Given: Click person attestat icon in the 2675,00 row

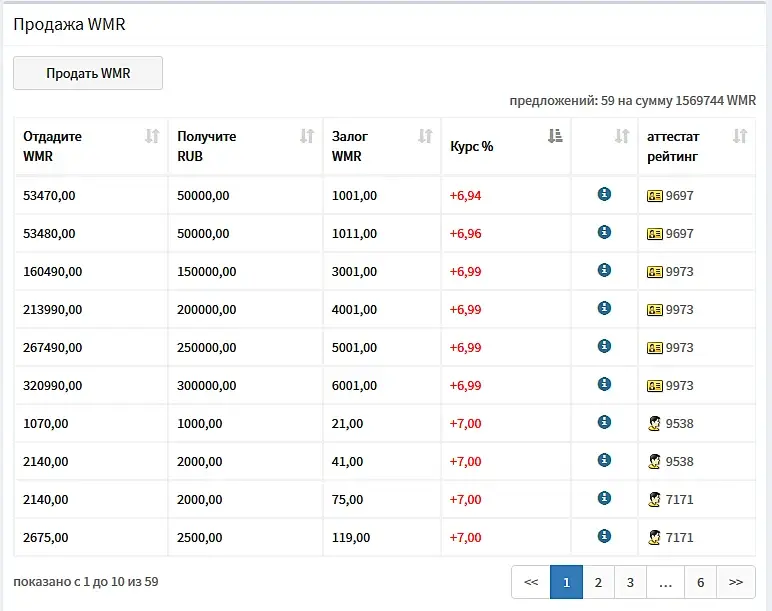Looking at the screenshot, I should tap(655, 538).
